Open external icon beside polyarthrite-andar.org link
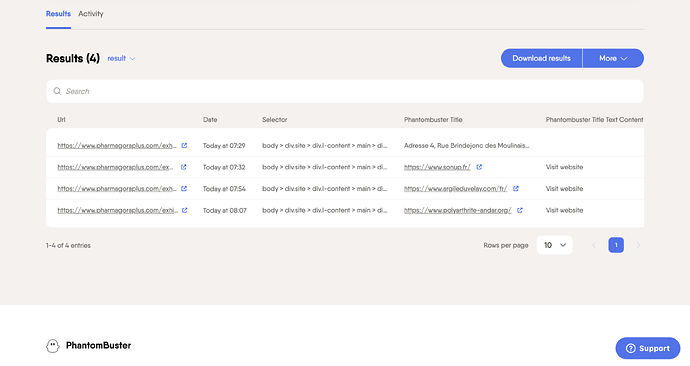 (x=520, y=210)
